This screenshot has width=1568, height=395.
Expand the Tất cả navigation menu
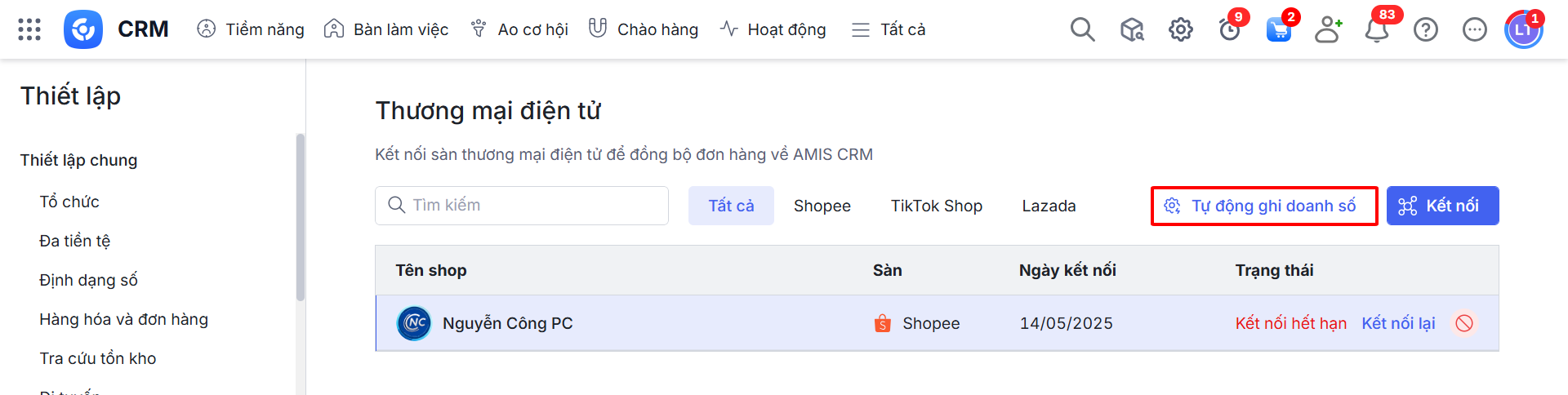[889, 29]
